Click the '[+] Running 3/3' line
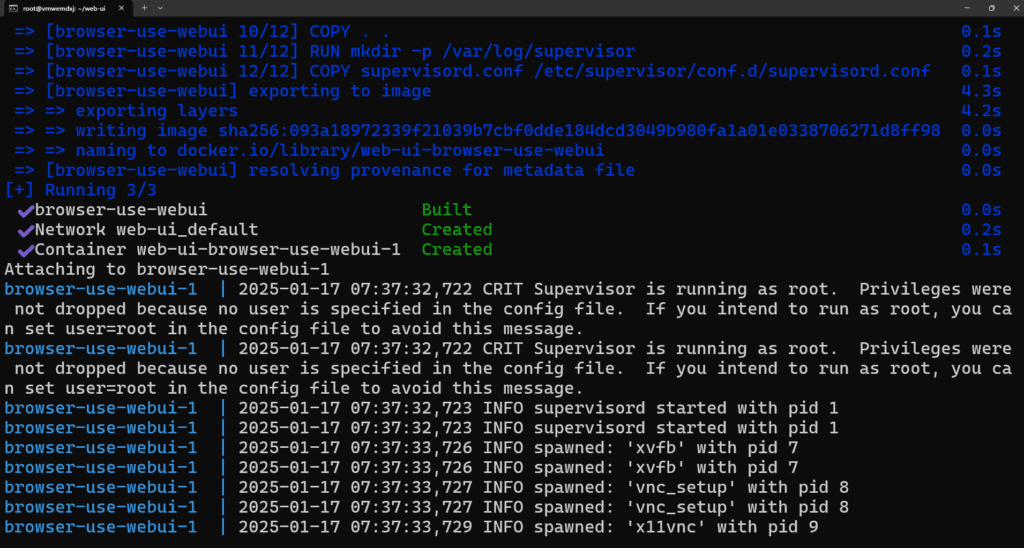The height and width of the screenshot is (548, 1024). point(80,190)
